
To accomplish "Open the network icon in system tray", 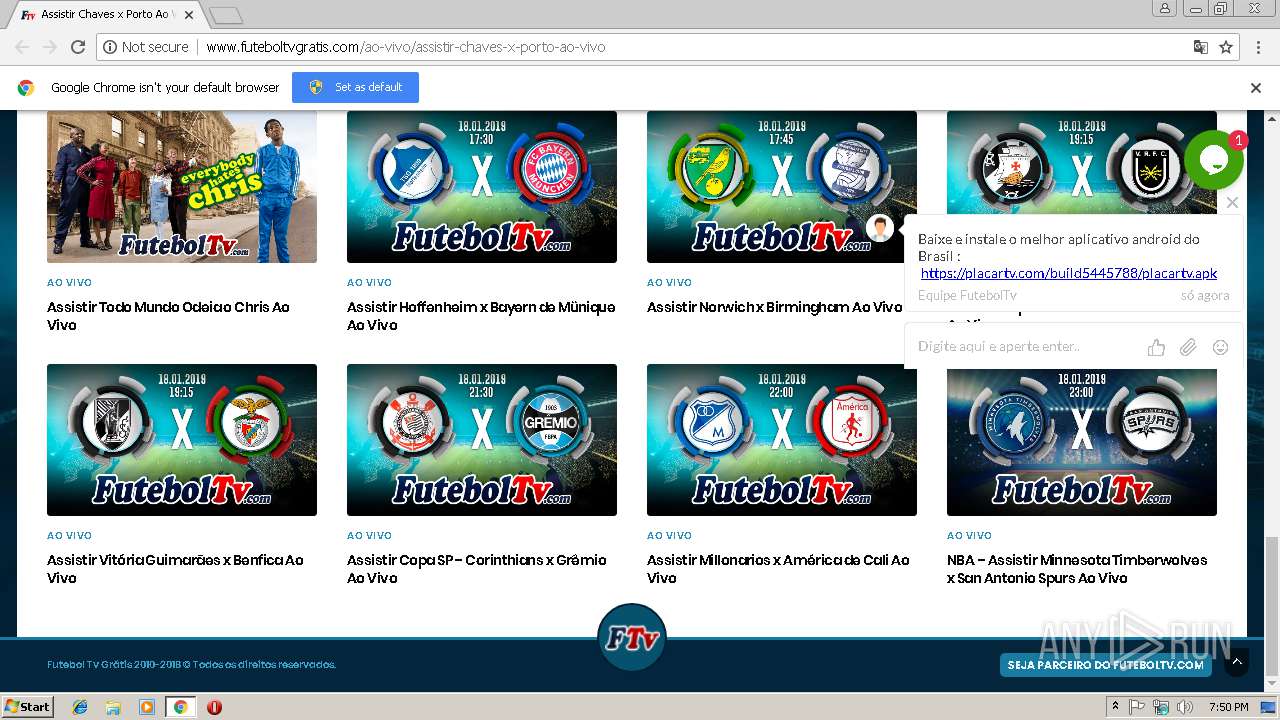I will [1161, 707].
